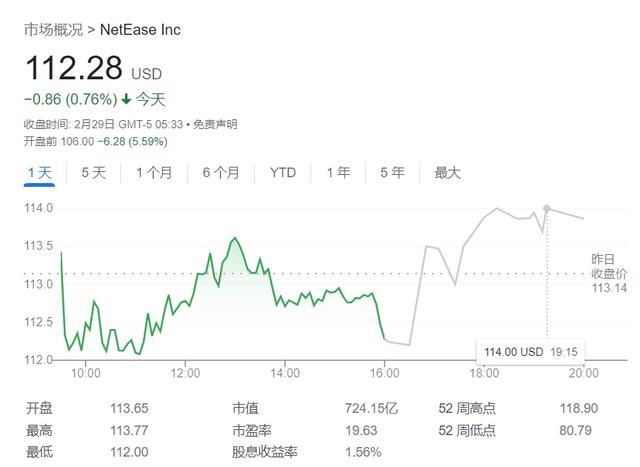Open the 5年 chart range
640x467 pixels.
[392, 173]
